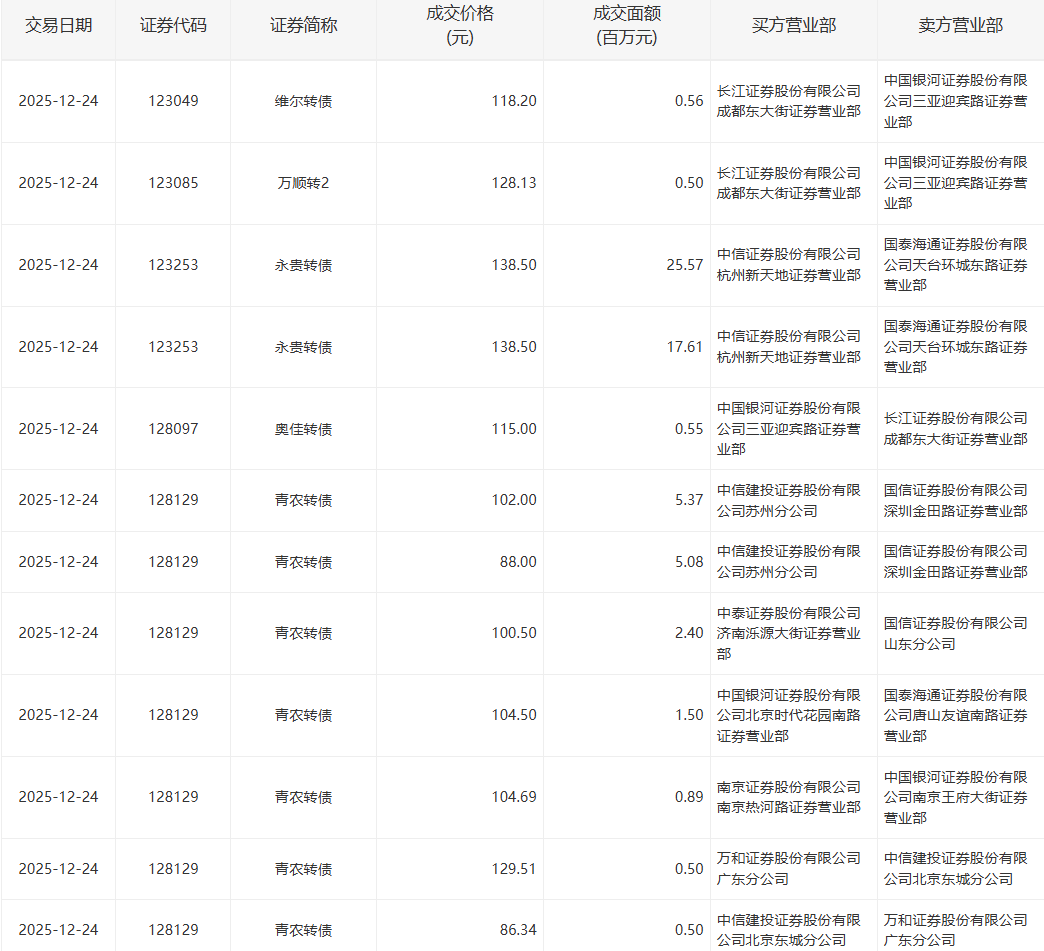Click the 证券代码 column header
1044x951 pixels.
173,26
